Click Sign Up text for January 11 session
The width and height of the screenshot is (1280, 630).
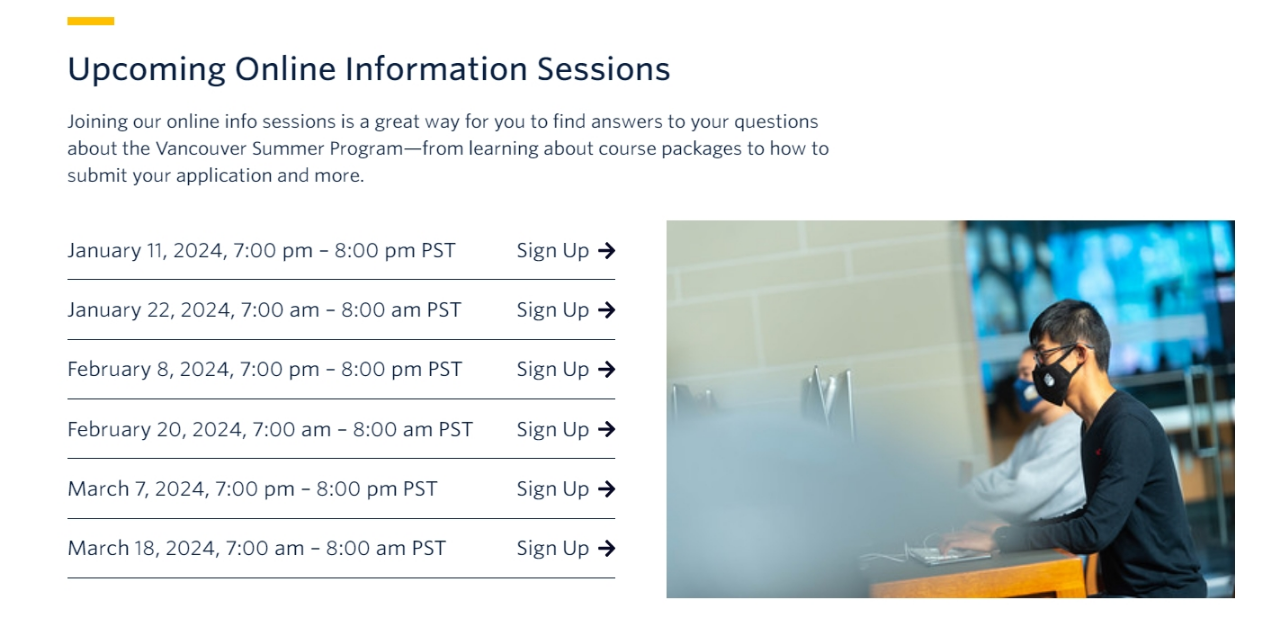552,251
